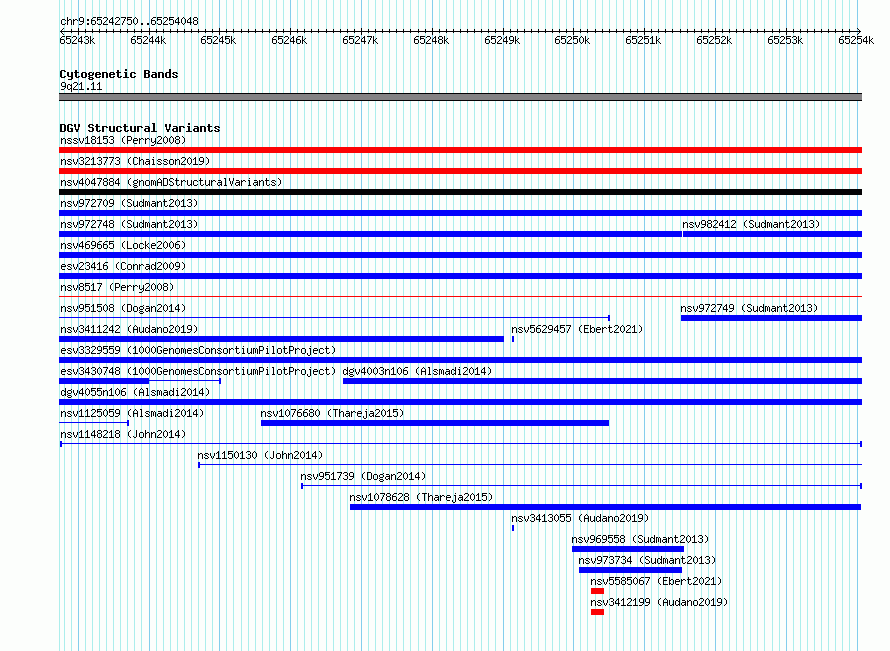Open nsv3411242 (Audano2019) entry

tap(129, 329)
